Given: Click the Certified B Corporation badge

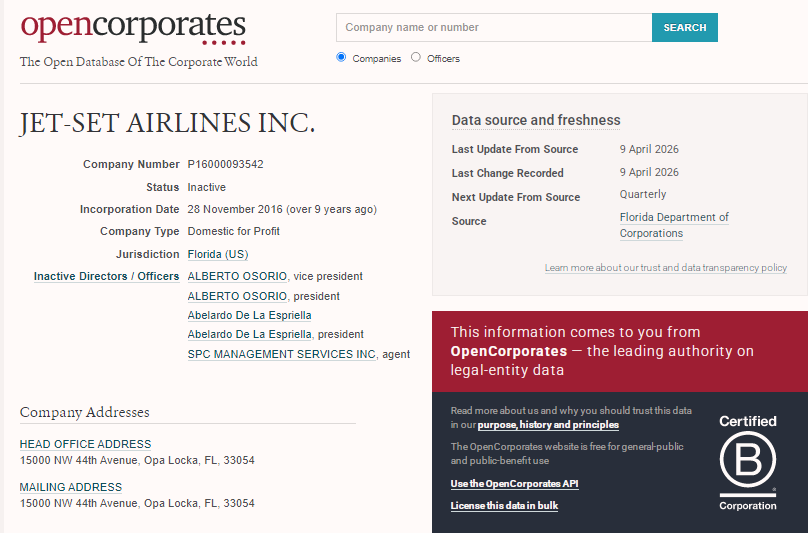Looking at the screenshot, I should pos(748,463).
